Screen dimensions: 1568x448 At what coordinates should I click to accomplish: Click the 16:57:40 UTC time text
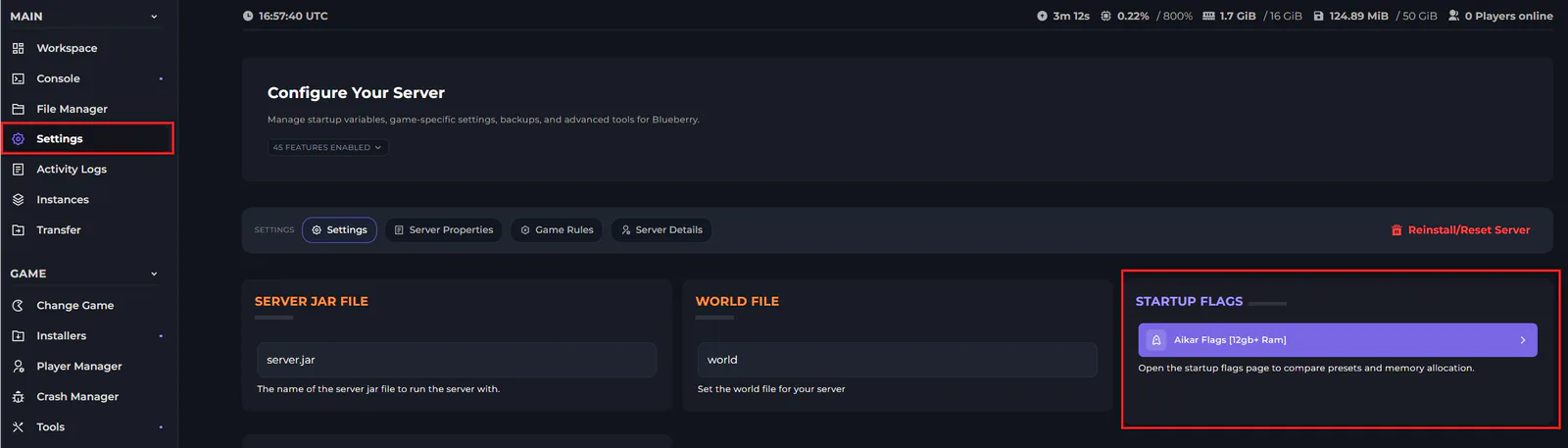point(293,16)
